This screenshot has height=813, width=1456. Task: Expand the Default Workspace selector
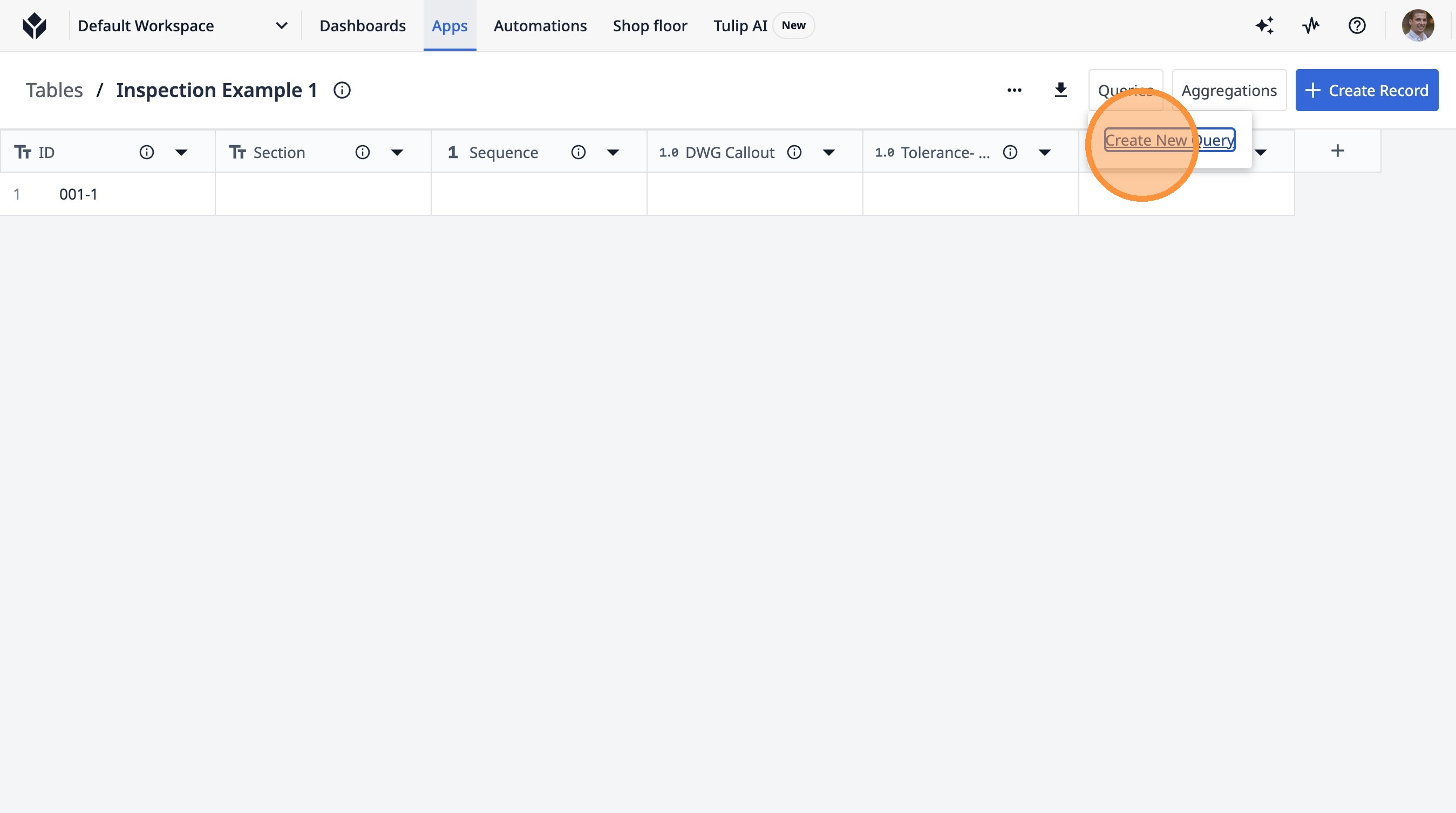tap(281, 26)
